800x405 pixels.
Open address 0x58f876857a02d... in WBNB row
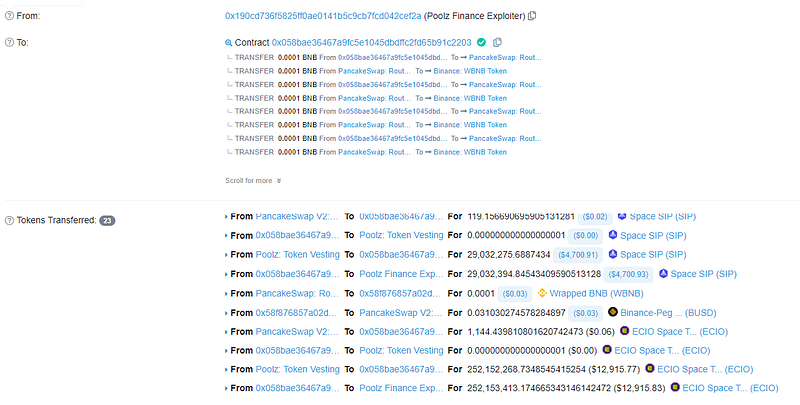coord(399,293)
